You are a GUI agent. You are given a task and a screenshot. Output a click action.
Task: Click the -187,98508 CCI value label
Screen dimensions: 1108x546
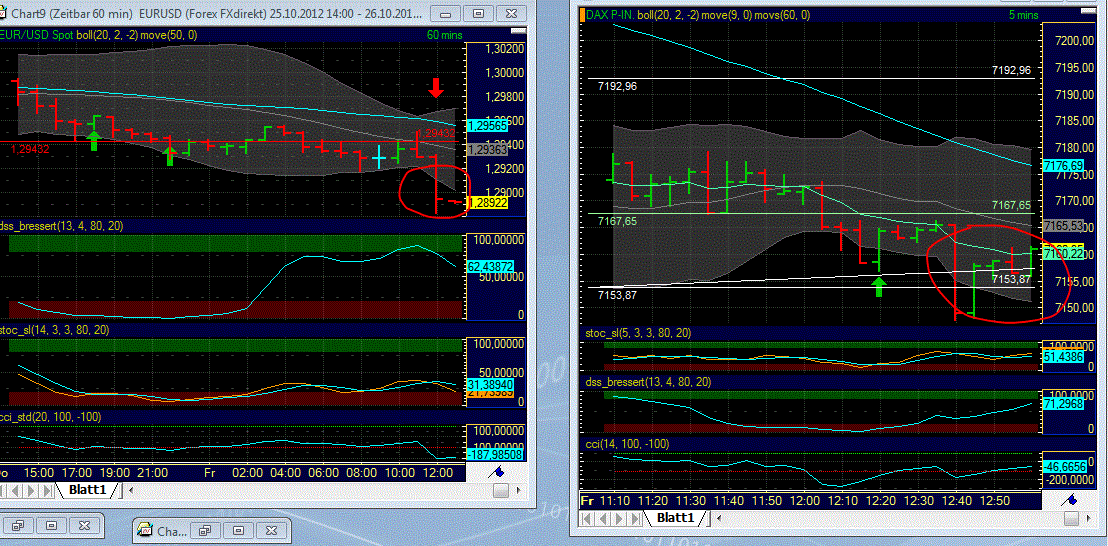point(494,454)
